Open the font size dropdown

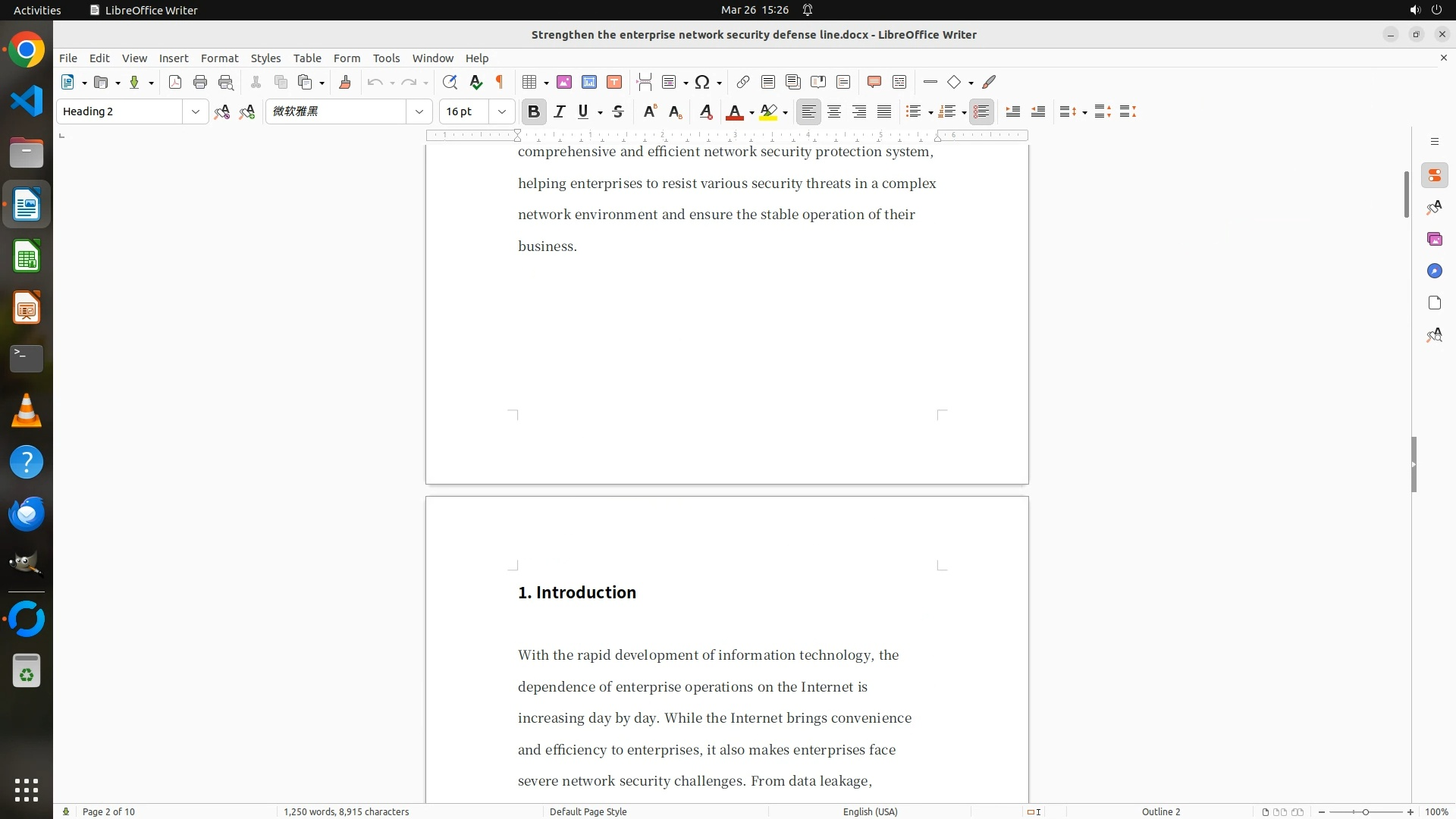click(501, 111)
